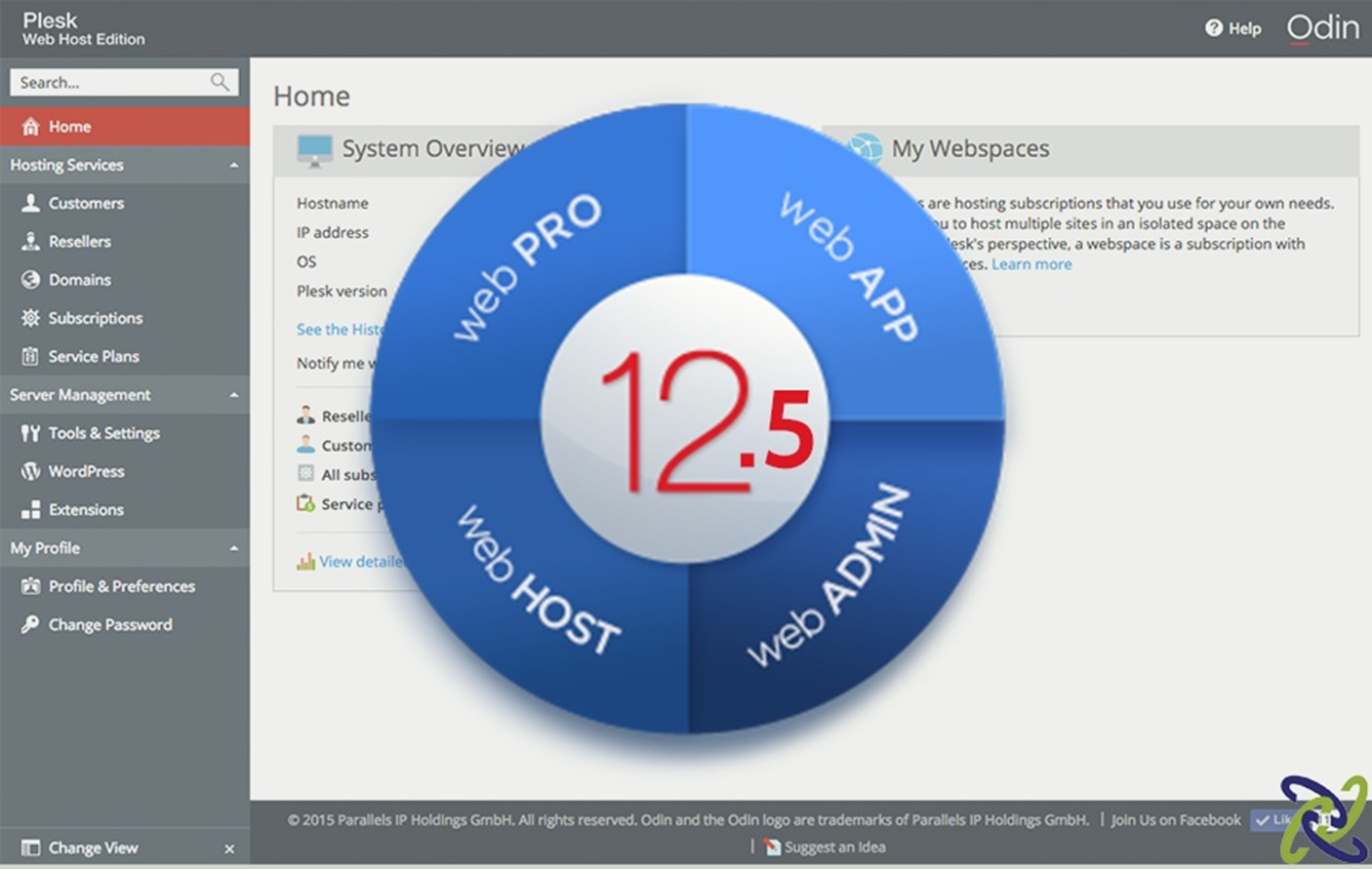
Task: Open the Home menu item
Action: [x=125, y=126]
